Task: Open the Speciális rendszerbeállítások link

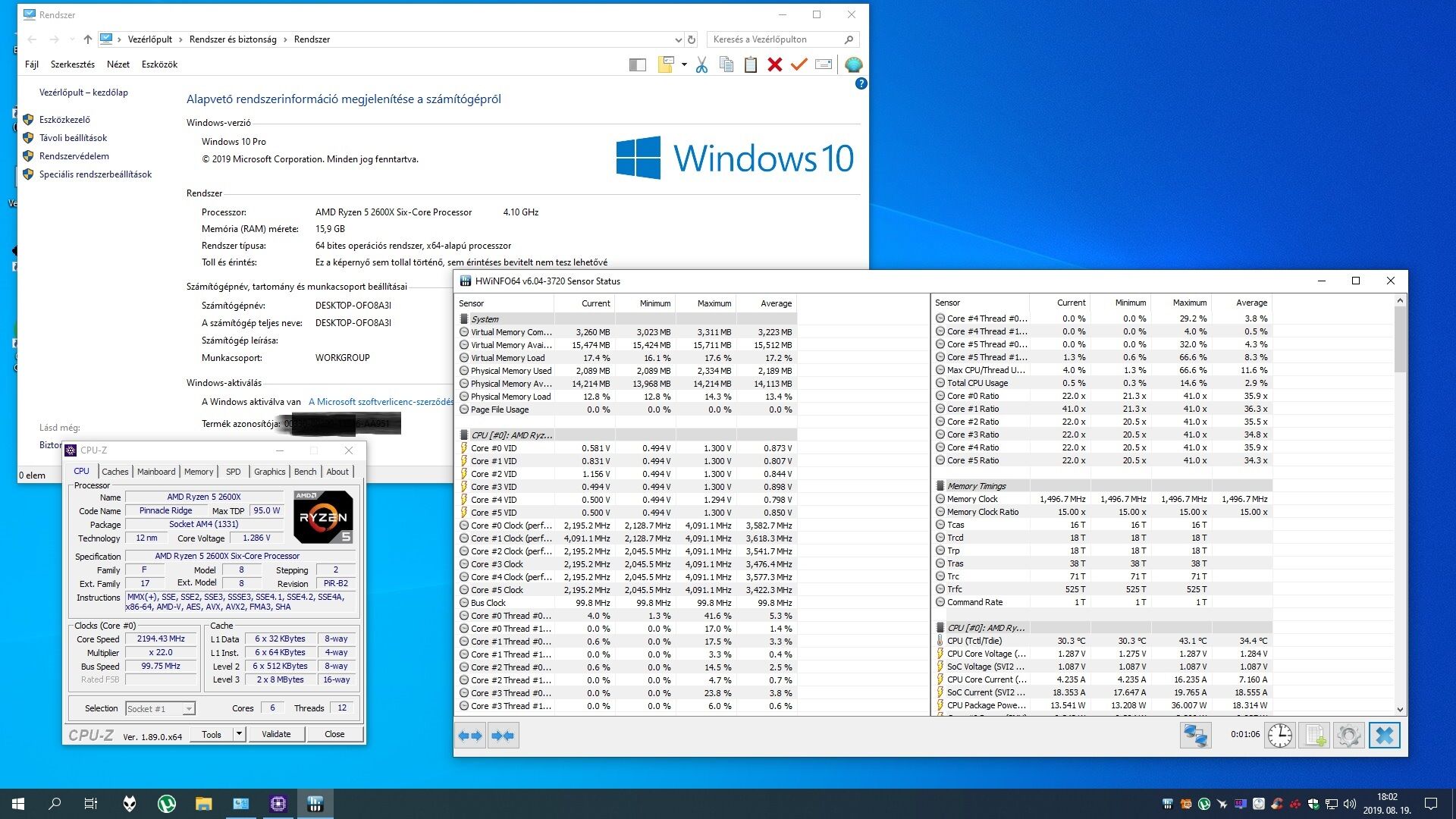Action: click(96, 174)
